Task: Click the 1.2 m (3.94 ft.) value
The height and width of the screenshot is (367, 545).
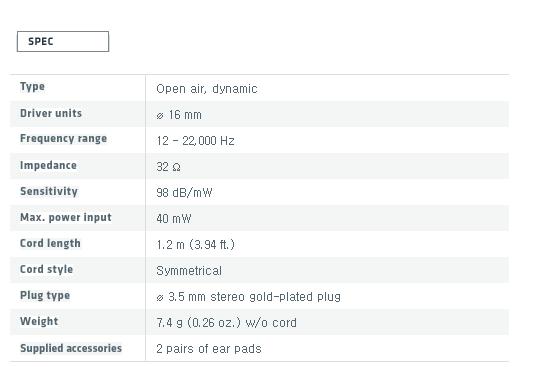Action: (x=196, y=245)
